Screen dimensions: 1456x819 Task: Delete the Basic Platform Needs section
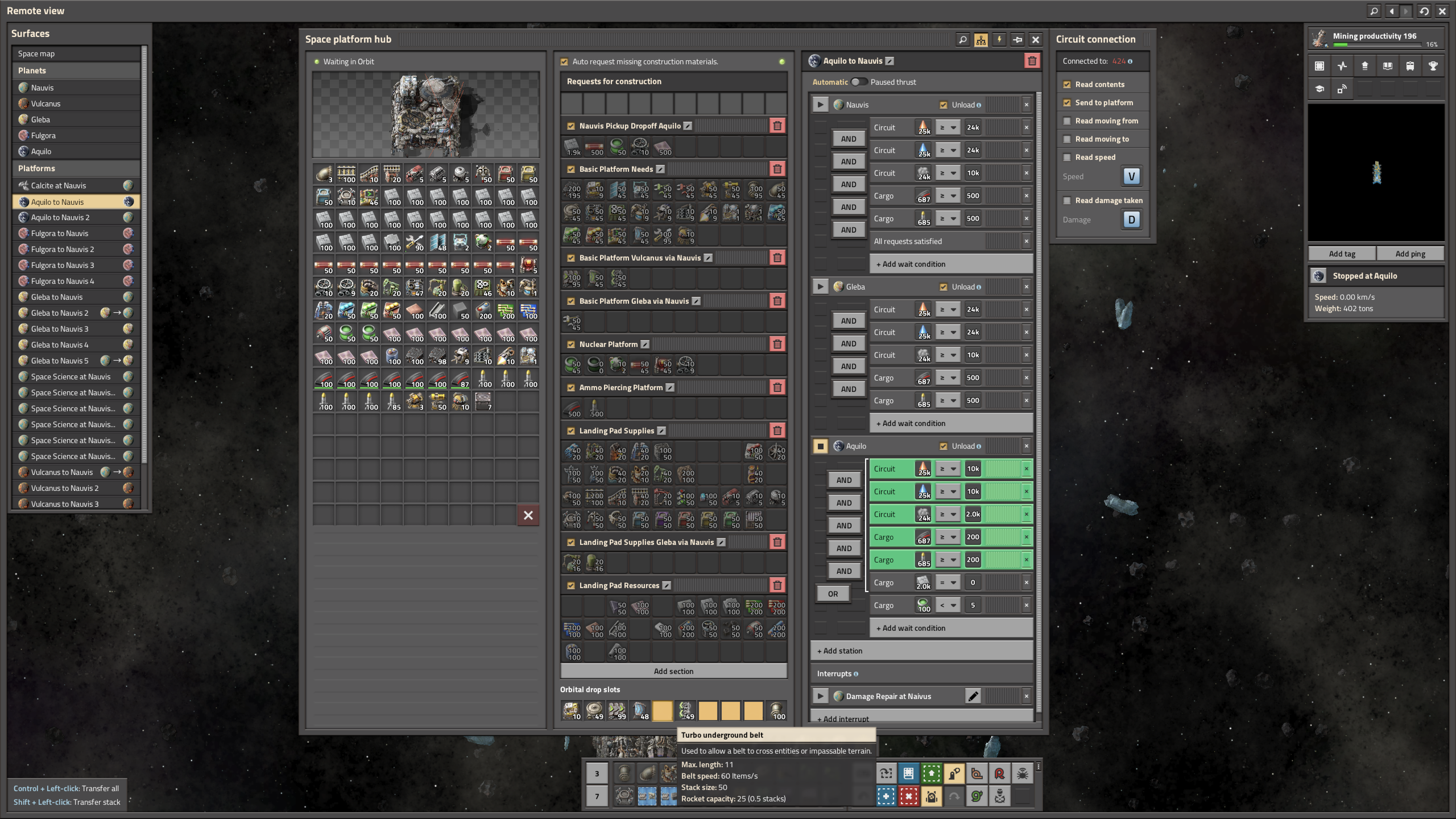(777, 169)
